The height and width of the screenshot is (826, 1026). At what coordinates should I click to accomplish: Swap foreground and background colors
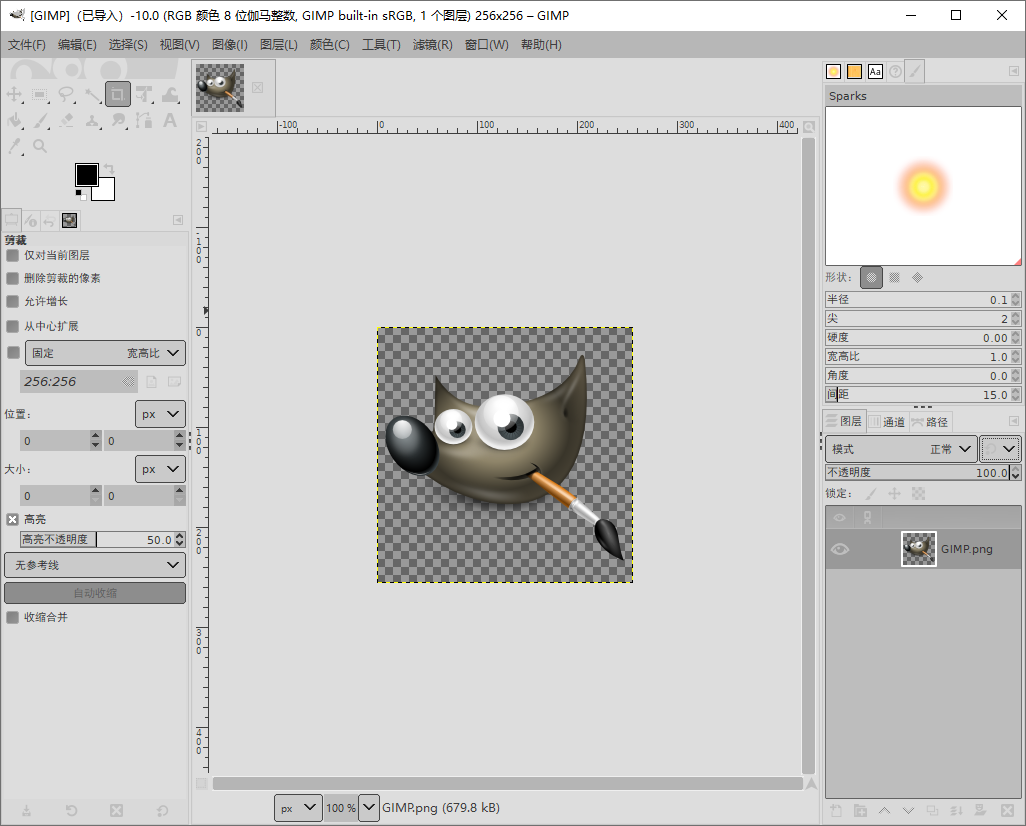pyautogui.click(x=108, y=169)
